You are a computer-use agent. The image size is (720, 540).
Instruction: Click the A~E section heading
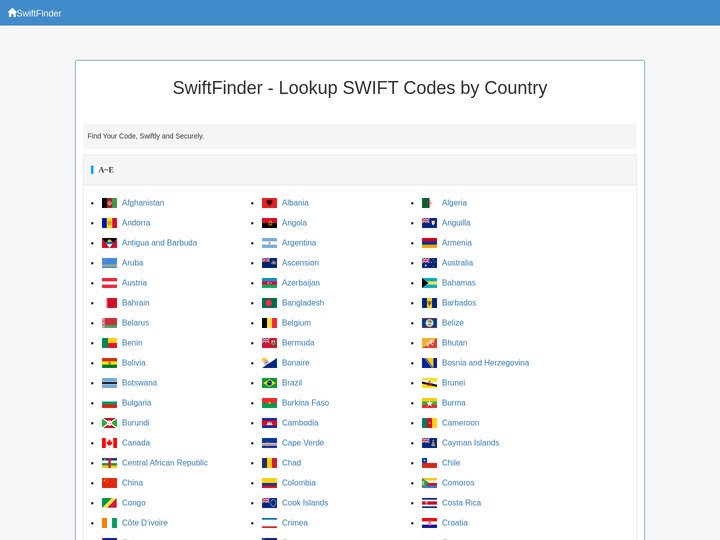coord(106,170)
